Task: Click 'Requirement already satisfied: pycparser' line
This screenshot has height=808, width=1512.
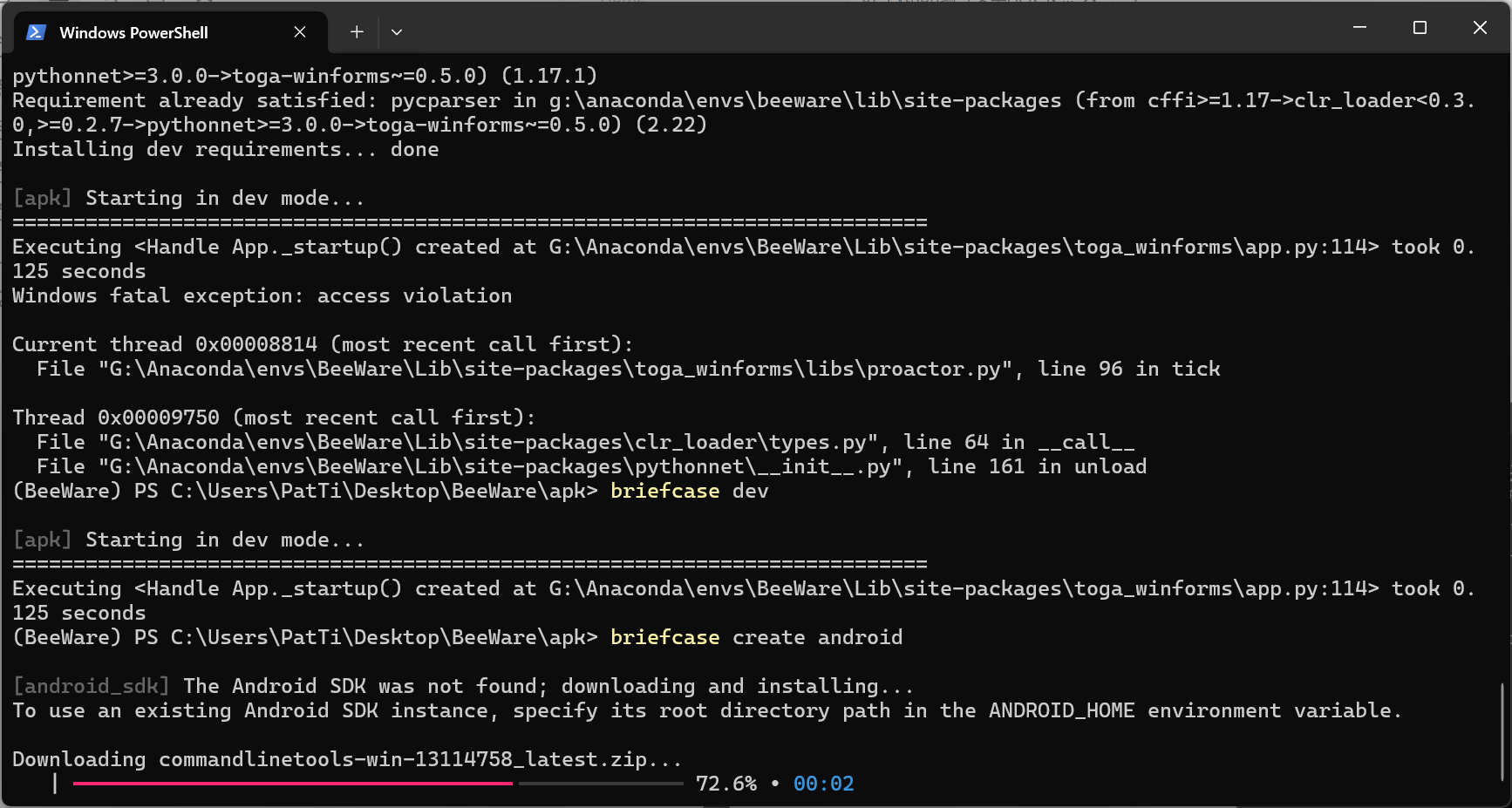Action: (x=743, y=112)
